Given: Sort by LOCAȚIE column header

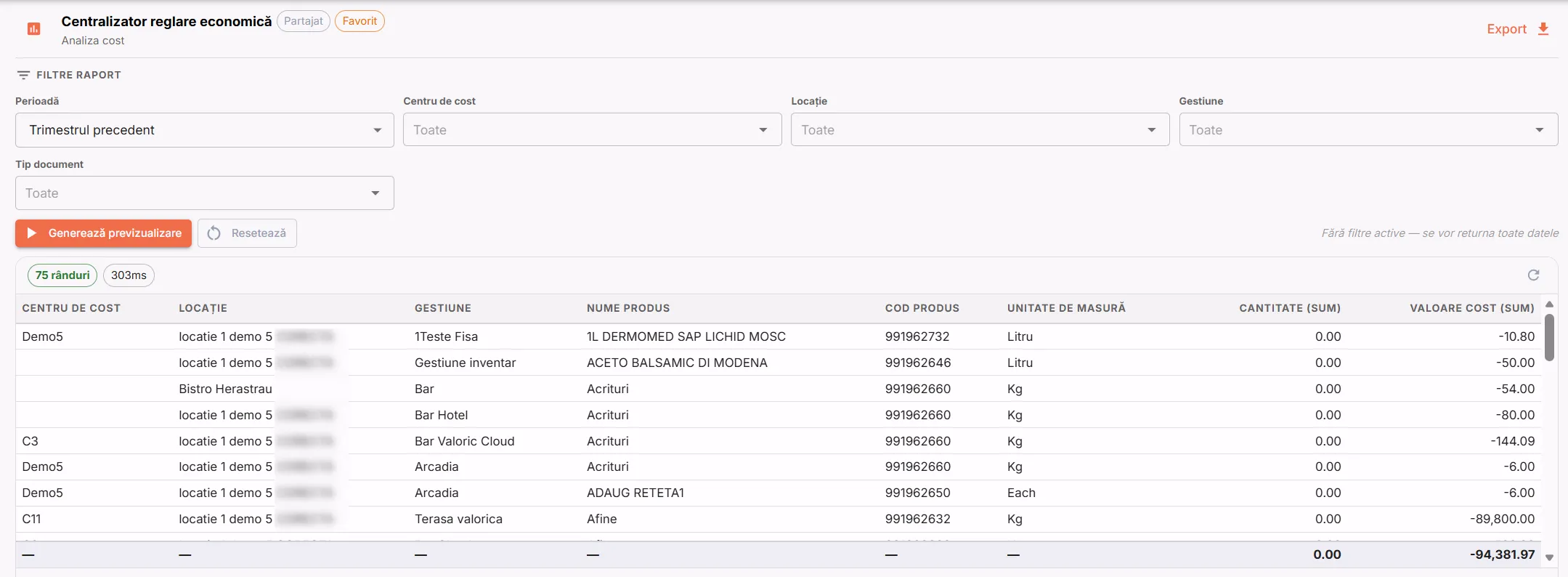Looking at the screenshot, I should pyautogui.click(x=203, y=308).
